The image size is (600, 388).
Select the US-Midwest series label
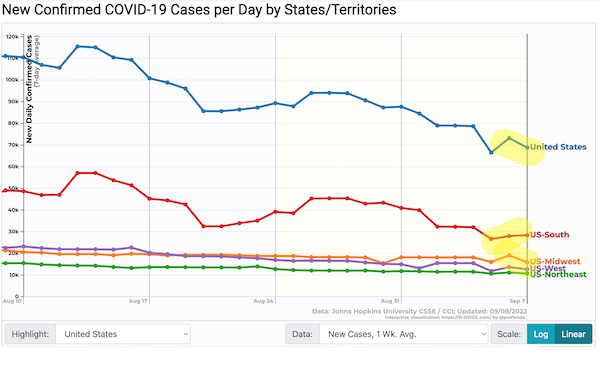555,261
